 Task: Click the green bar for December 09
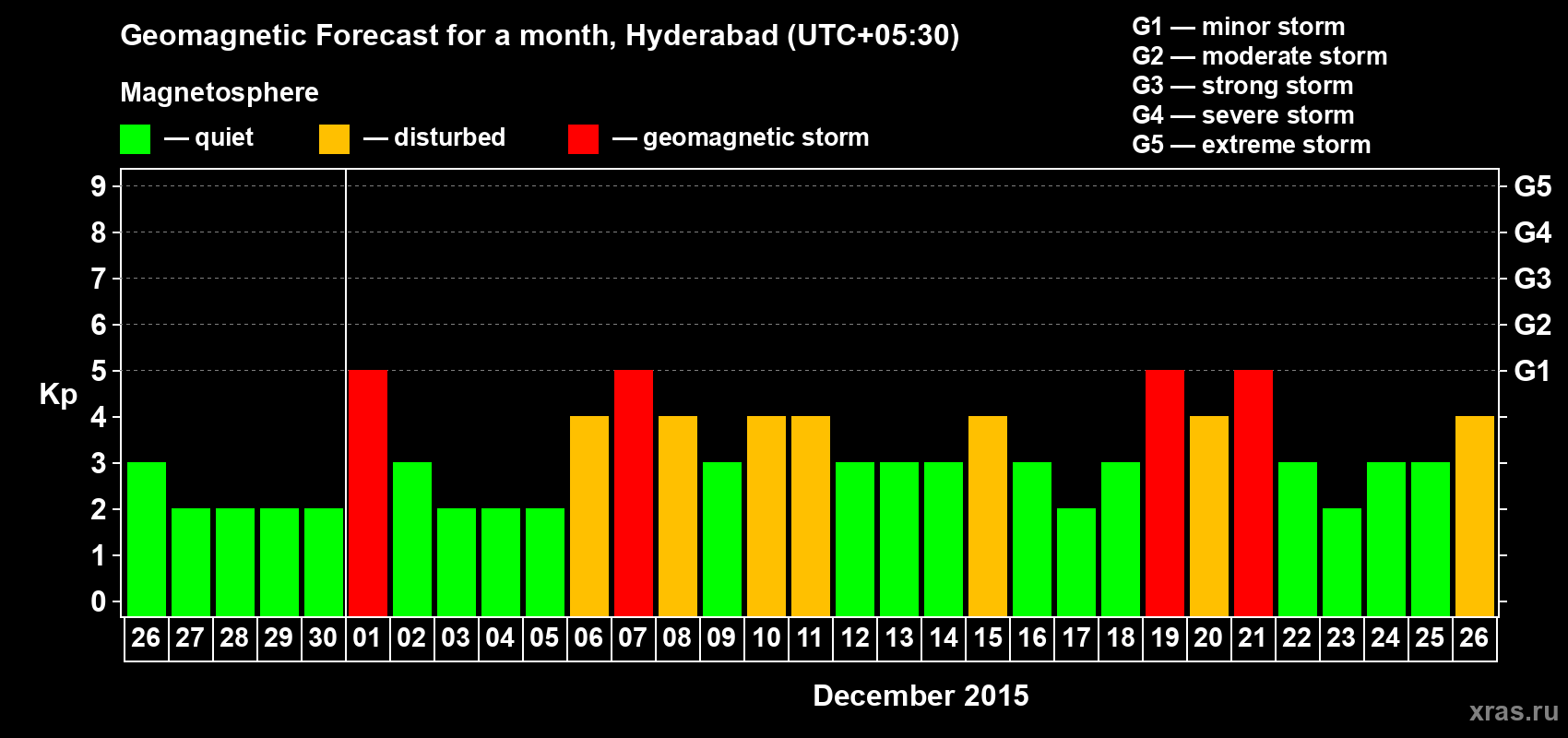722,540
